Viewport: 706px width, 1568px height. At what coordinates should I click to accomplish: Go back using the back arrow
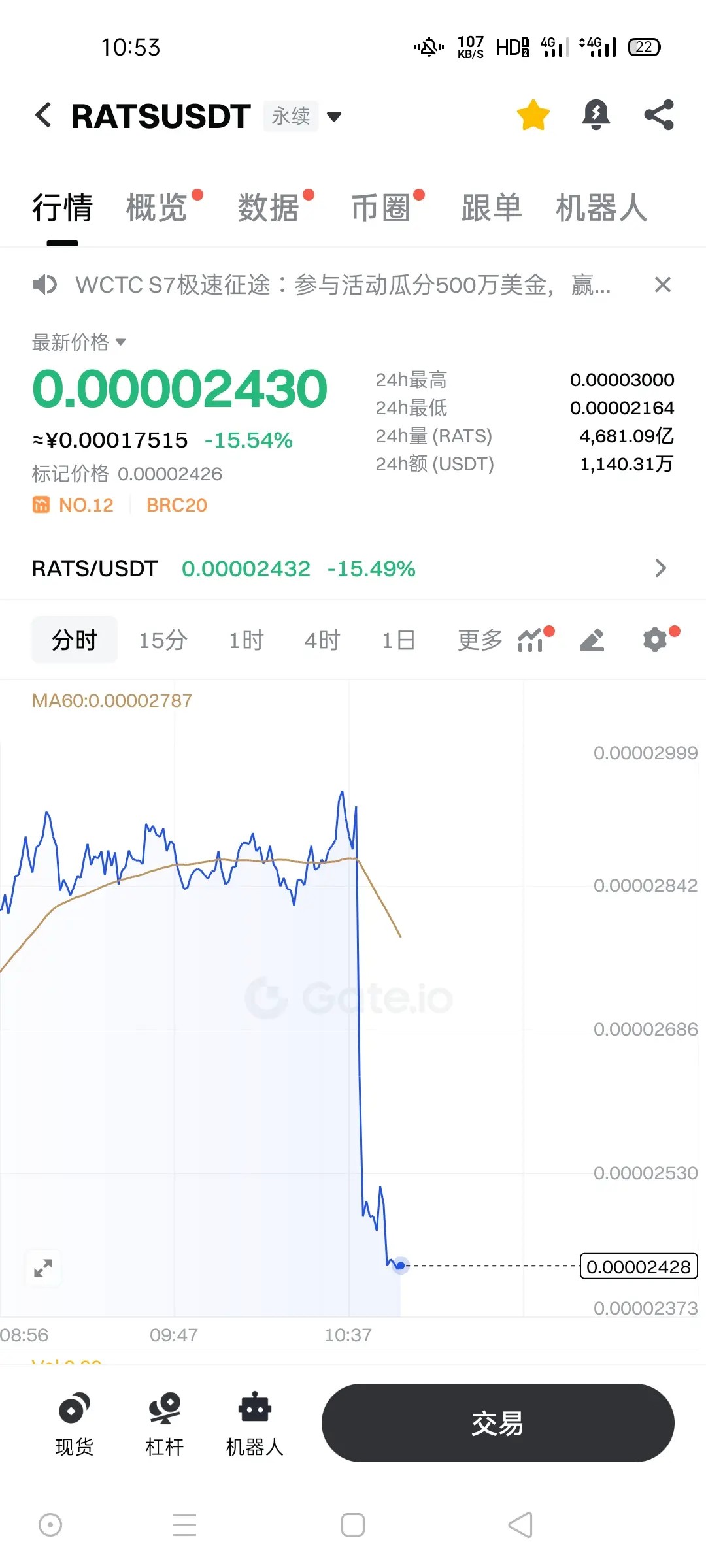[x=43, y=116]
